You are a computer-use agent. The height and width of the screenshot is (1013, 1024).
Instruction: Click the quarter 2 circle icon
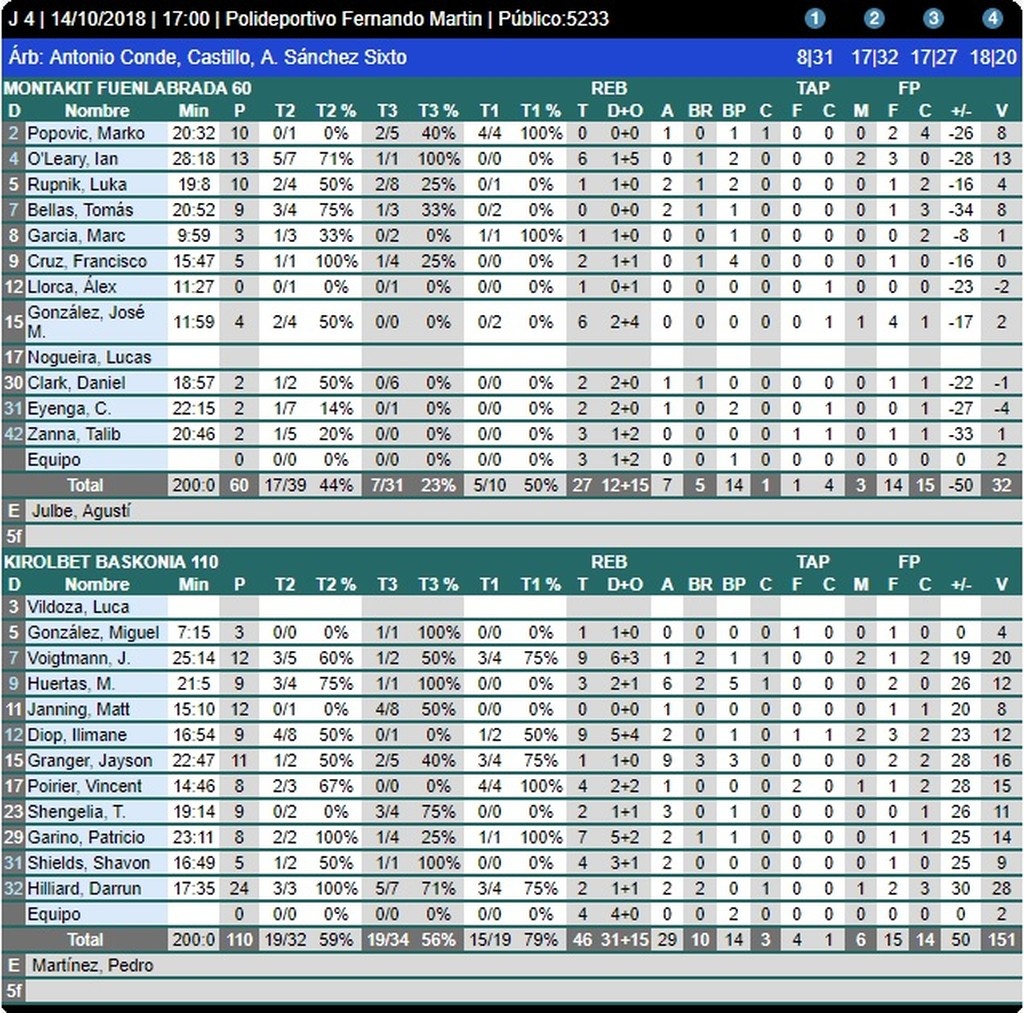click(x=874, y=18)
